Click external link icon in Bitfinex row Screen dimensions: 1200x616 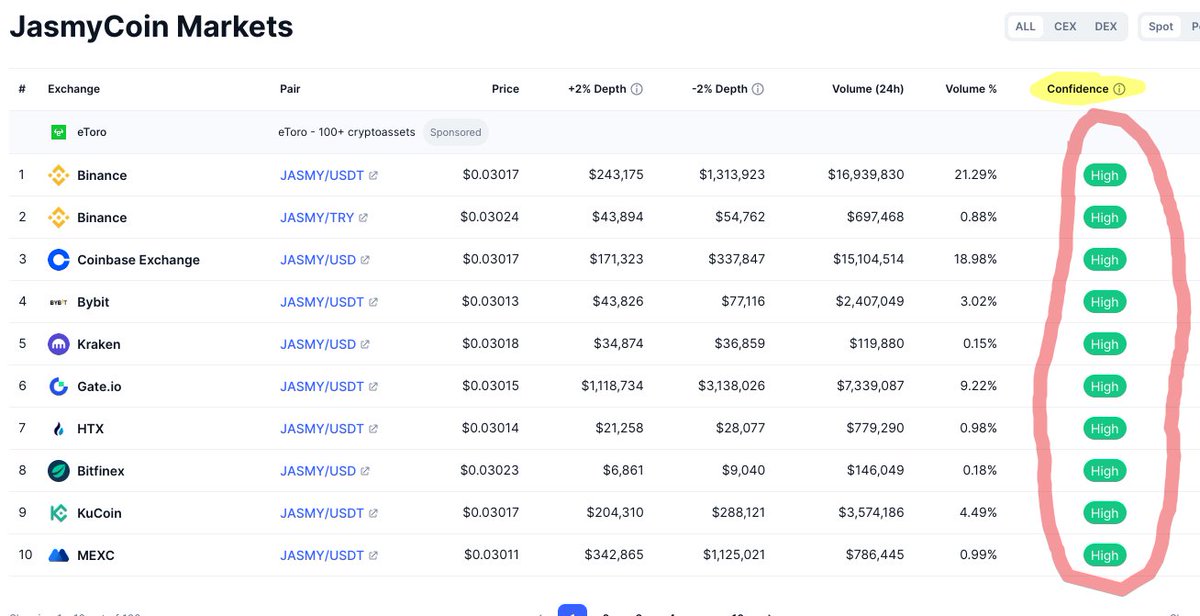pos(366,471)
